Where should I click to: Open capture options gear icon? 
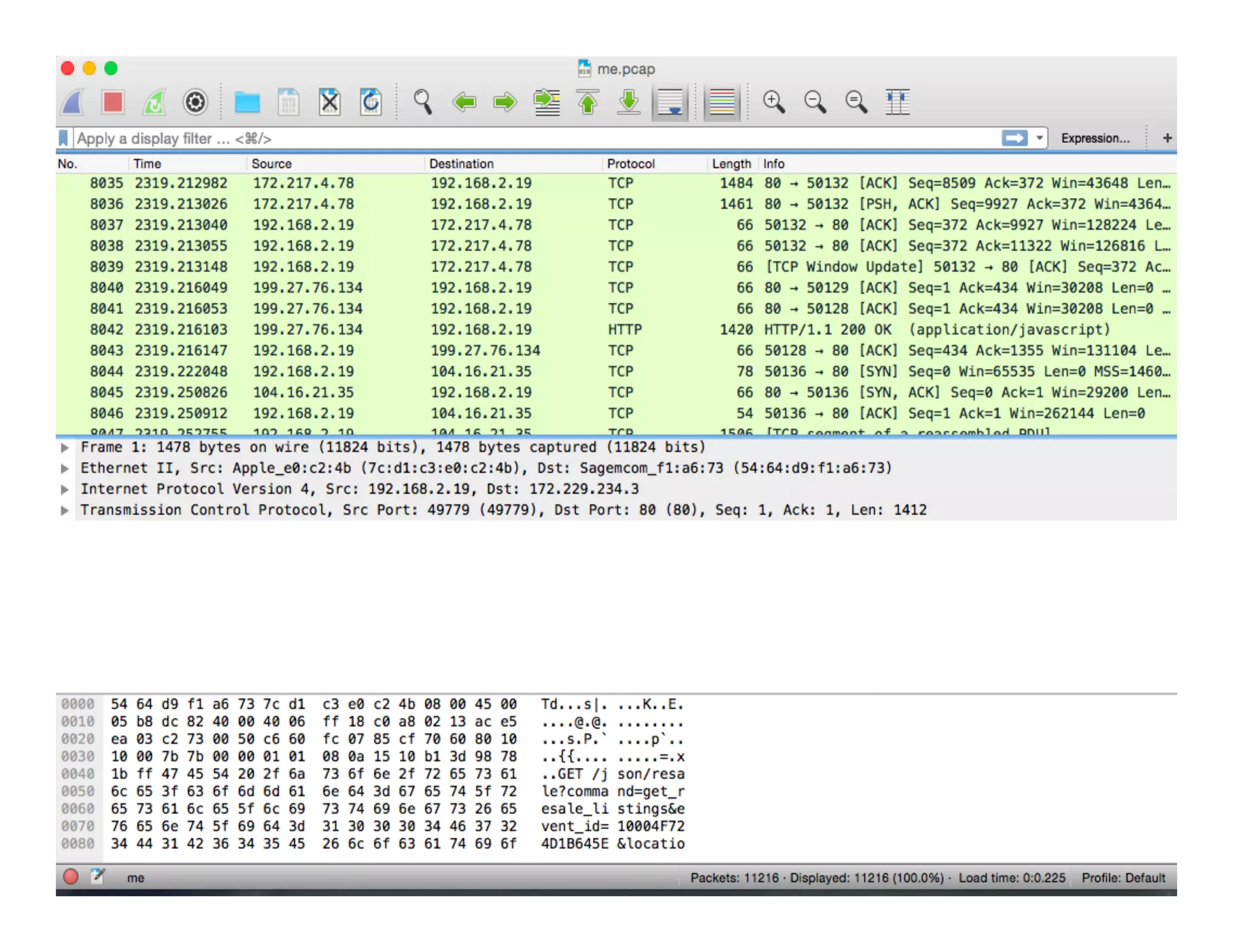pyautogui.click(x=195, y=102)
